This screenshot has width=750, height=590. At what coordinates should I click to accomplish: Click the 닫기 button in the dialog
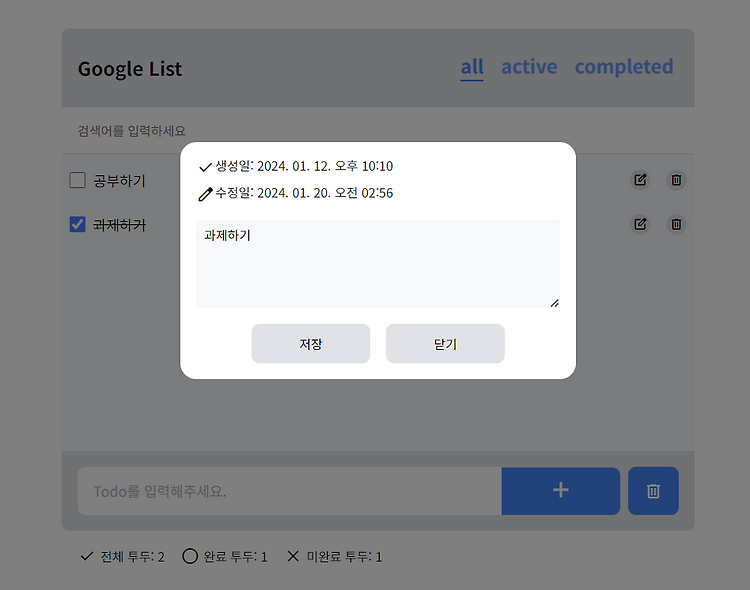coord(445,344)
